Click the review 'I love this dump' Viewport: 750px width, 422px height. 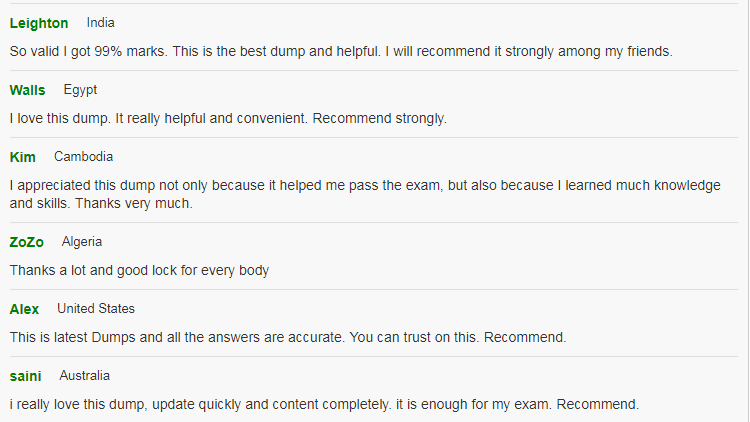228,118
